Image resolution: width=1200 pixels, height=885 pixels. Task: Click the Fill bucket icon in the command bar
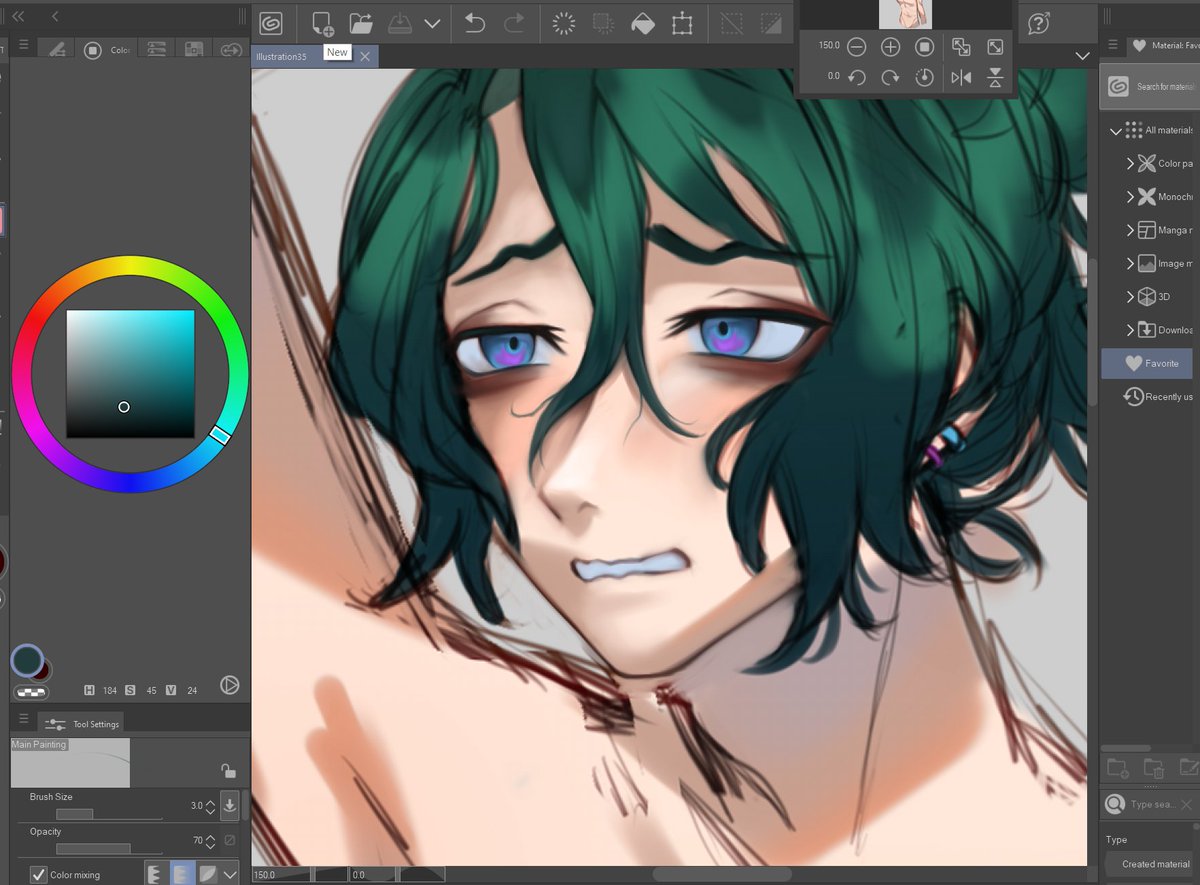(642, 23)
